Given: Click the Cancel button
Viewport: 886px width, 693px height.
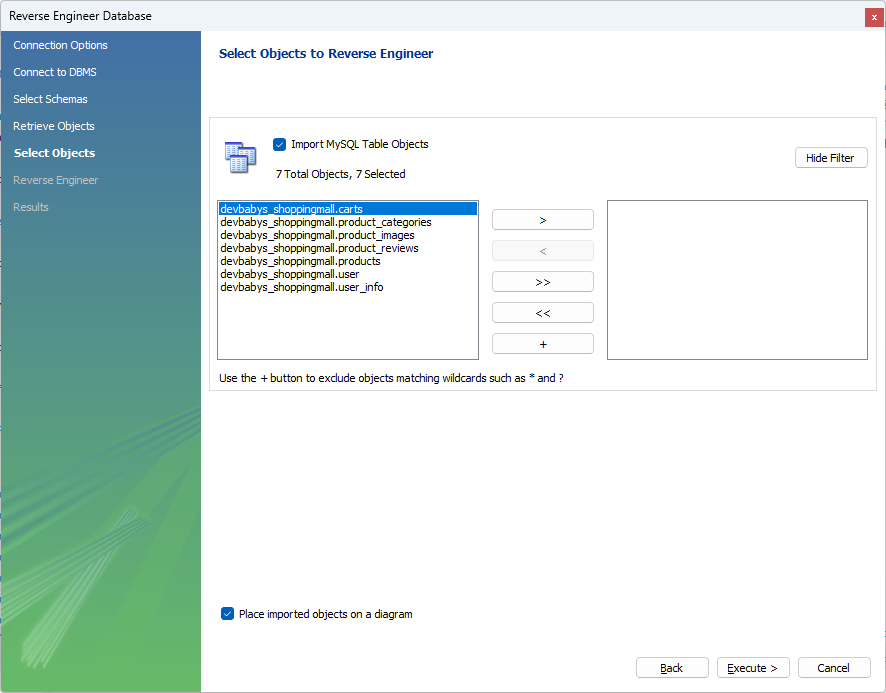Looking at the screenshot, I should (834, 668).
